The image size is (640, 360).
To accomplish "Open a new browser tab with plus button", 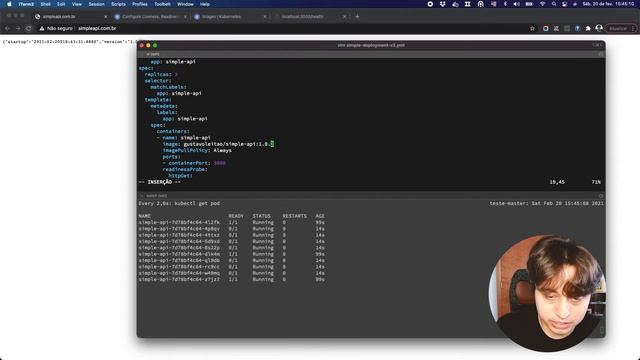I will (357, 17).
